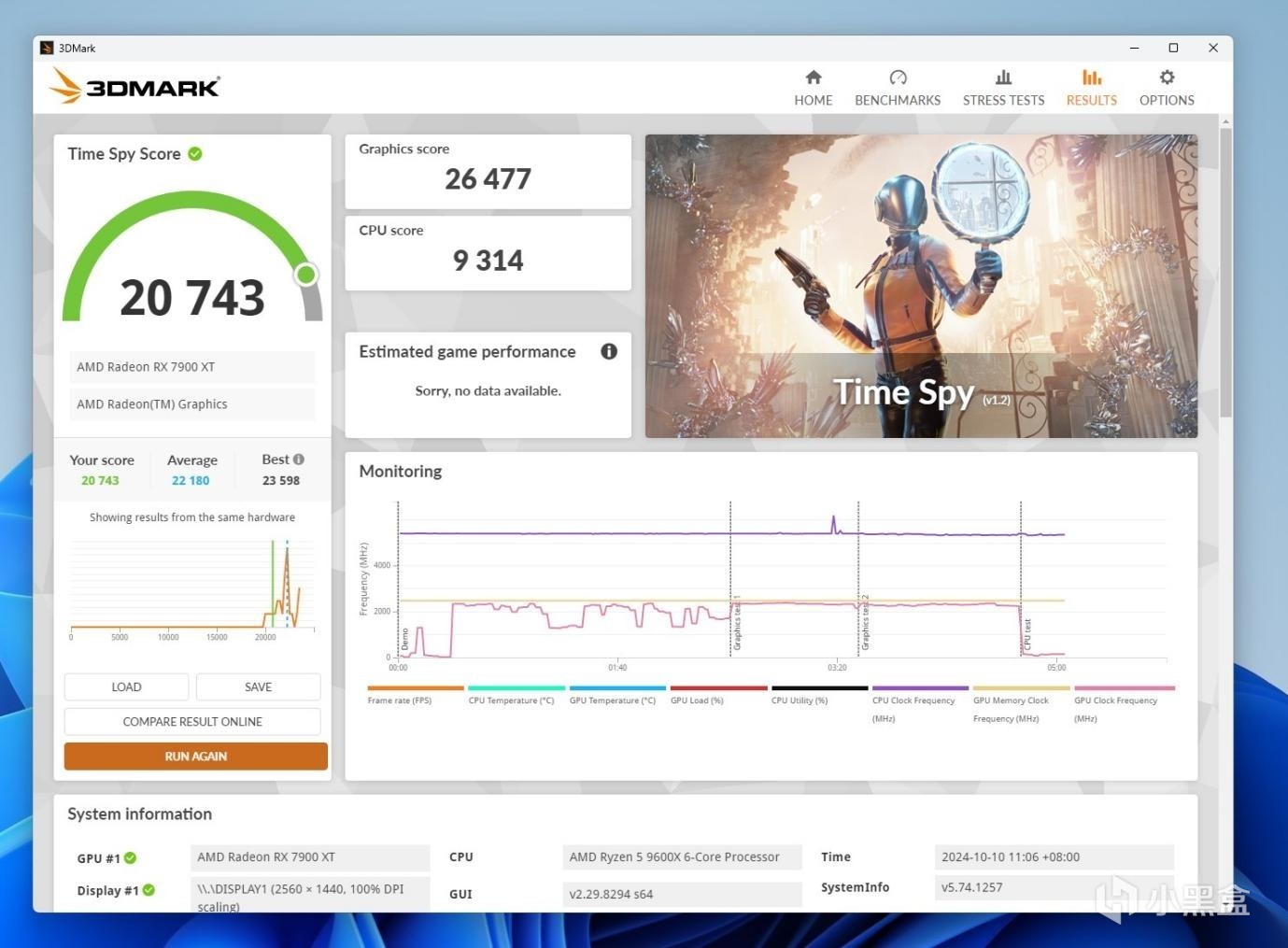The height and width of the screenshot is (948, 1288).
Task: Click the 3DMark app icon in title bar
Action: pyautogui.click(x=47, y=48)
